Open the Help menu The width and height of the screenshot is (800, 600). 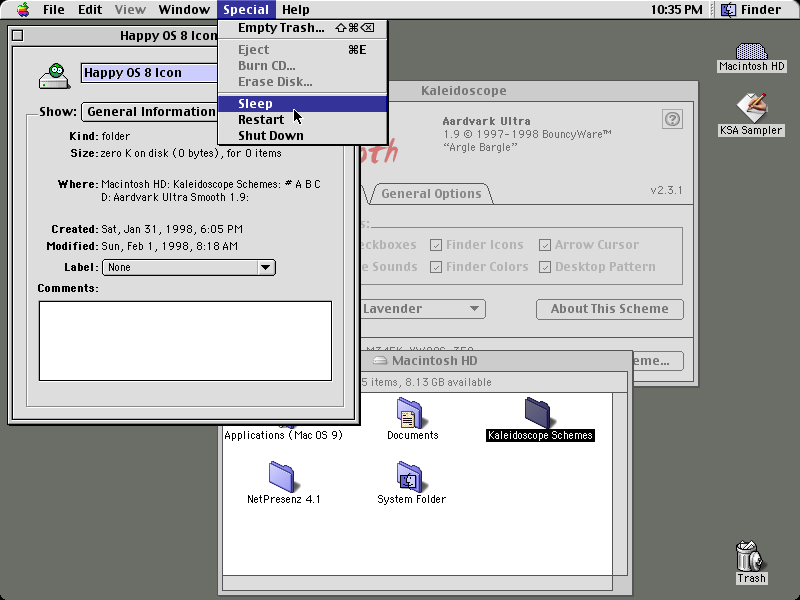tap(295, 10)
